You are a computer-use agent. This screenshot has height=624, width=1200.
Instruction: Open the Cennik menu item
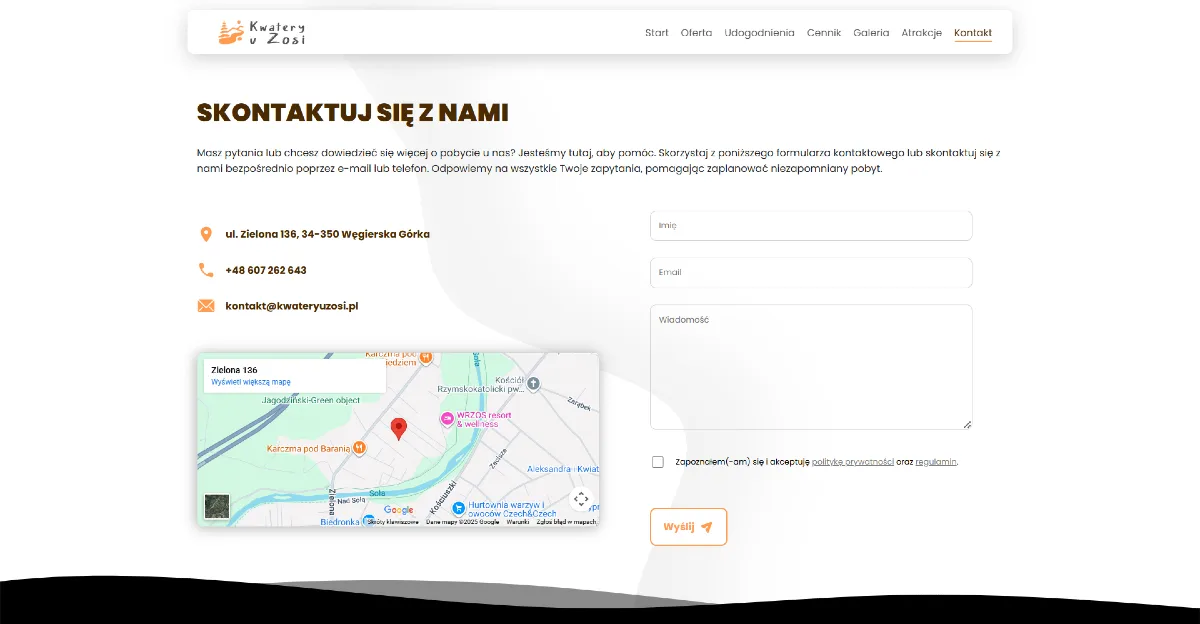tap(824, 33)
